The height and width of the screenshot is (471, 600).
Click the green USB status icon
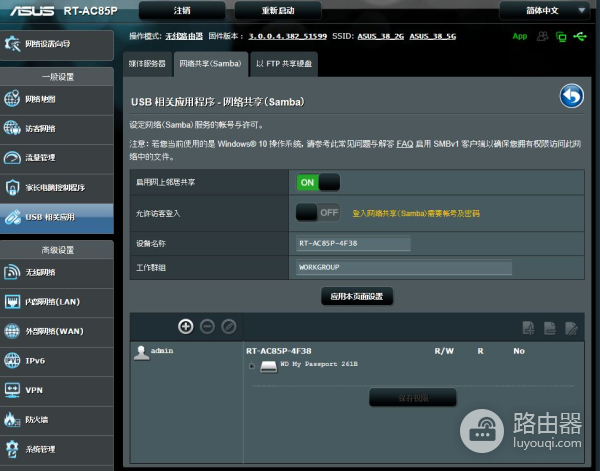580,36
